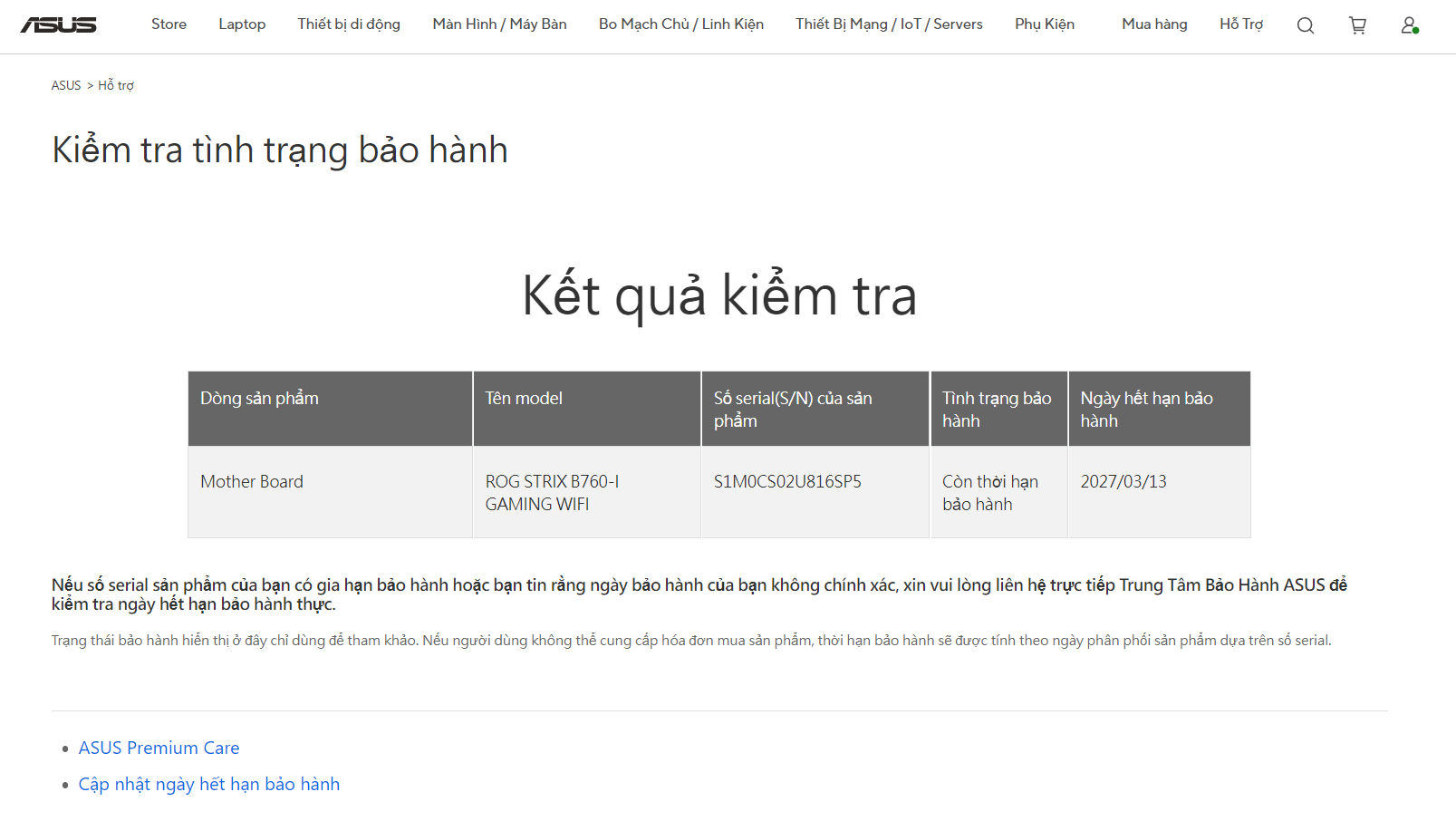Select serial number S1M0CS02U816SP5
1456x821 pixels.
[x=787, y=481]
